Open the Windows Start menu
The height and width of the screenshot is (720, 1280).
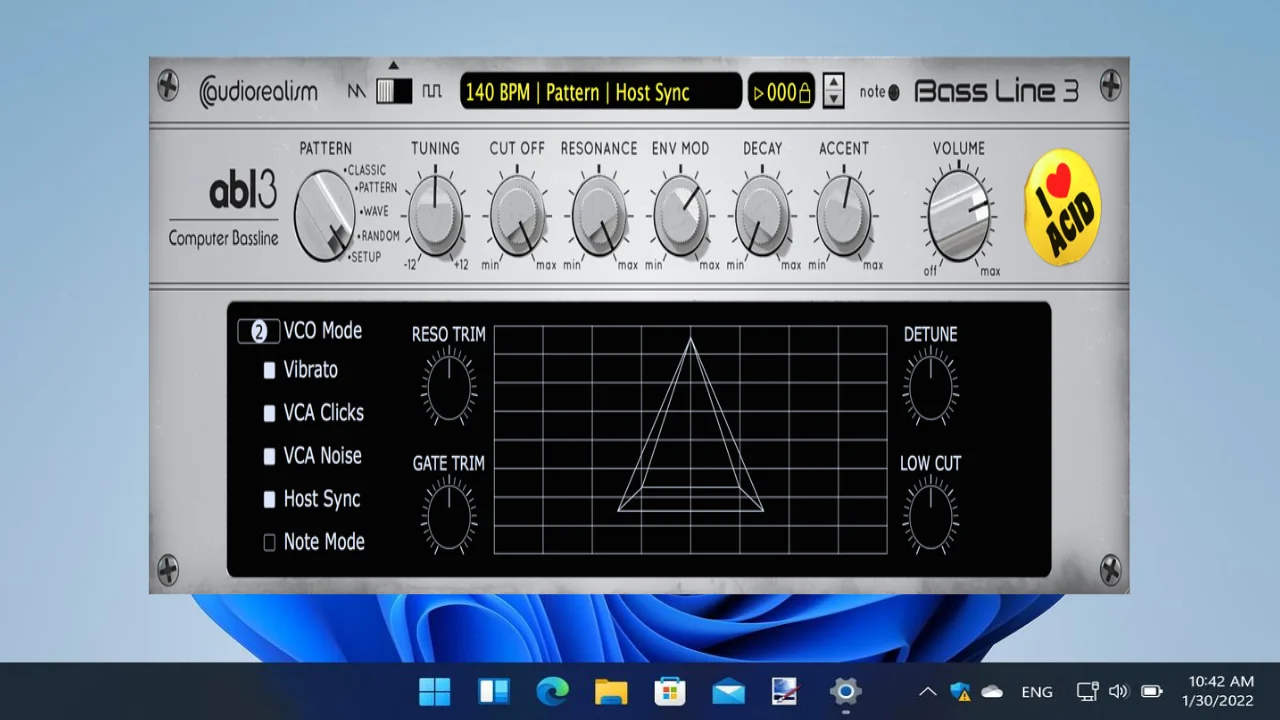tap(434, 691)
